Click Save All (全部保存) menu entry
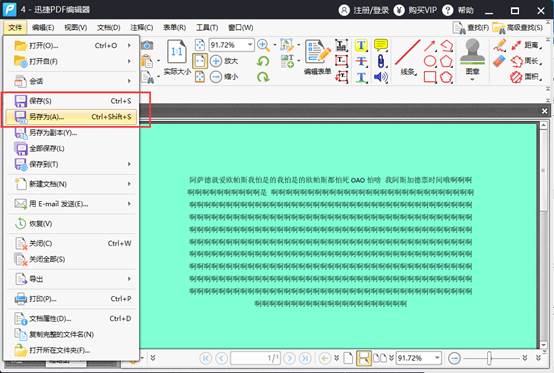The image size is (554, 373). [x=72, y=148]
